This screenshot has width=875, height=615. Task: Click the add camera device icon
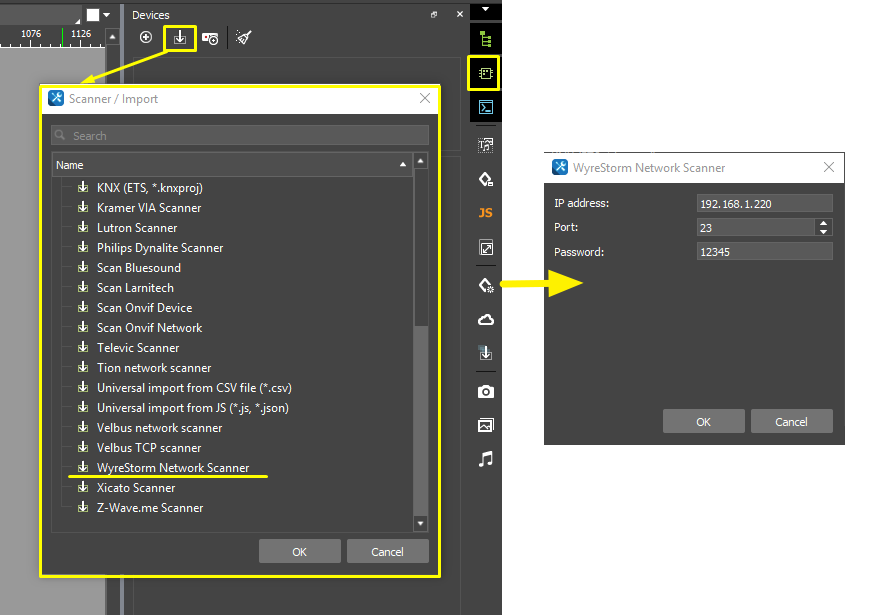pos(210,38)
